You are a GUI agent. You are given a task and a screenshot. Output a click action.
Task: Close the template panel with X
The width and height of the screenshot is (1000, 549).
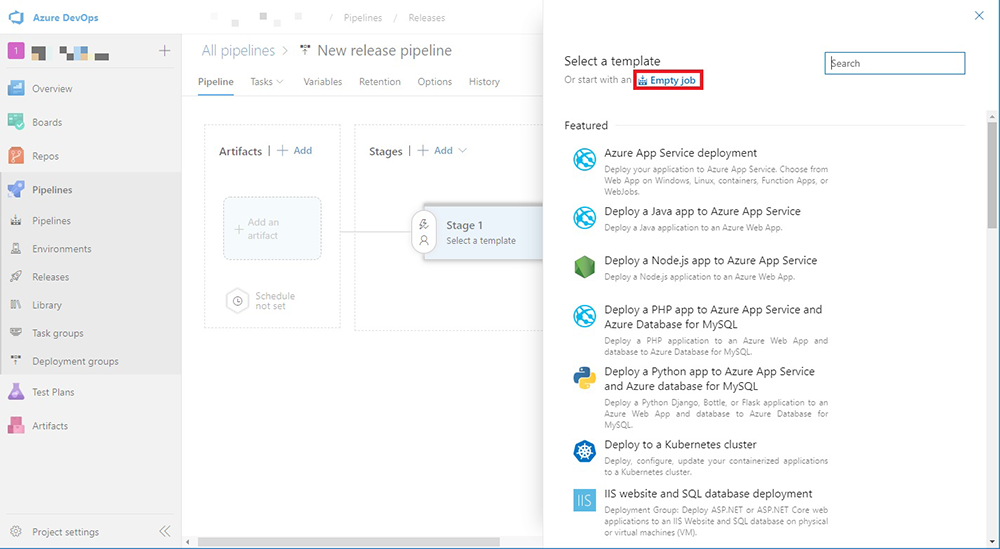[979, 16]
